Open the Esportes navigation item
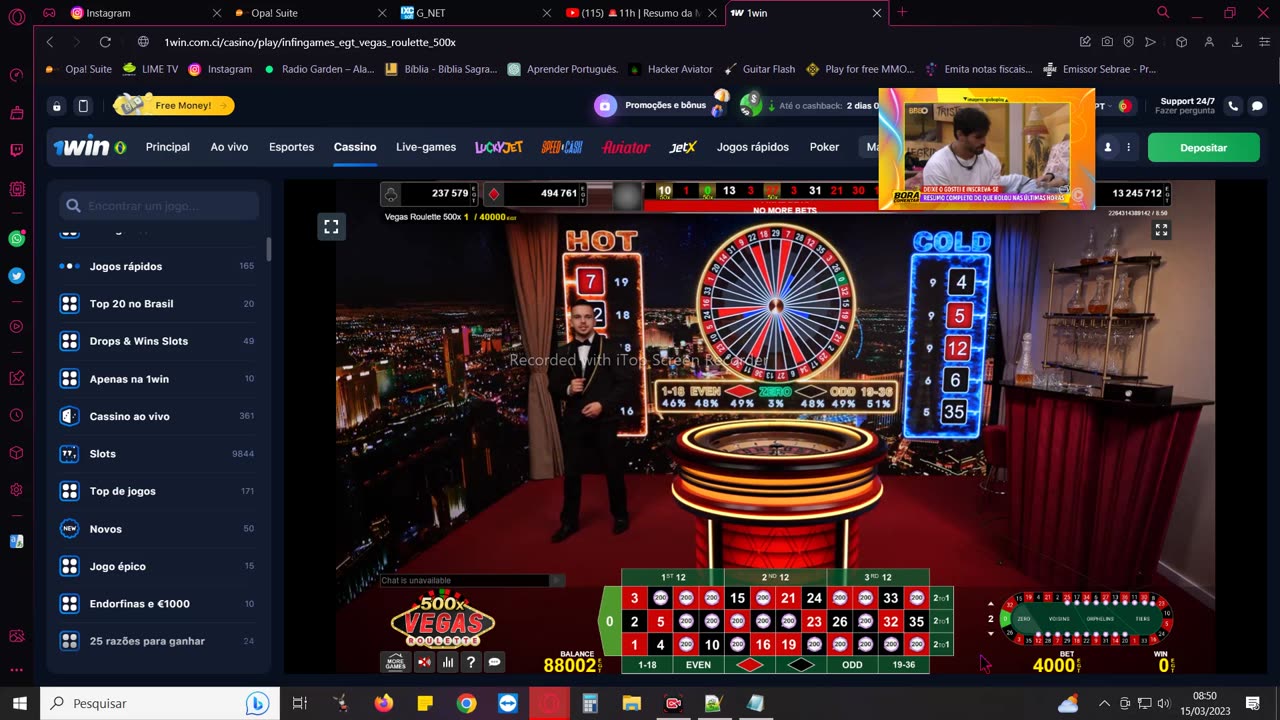Image resolution: width=1280 pixels, height=720 pixels. 291,147
